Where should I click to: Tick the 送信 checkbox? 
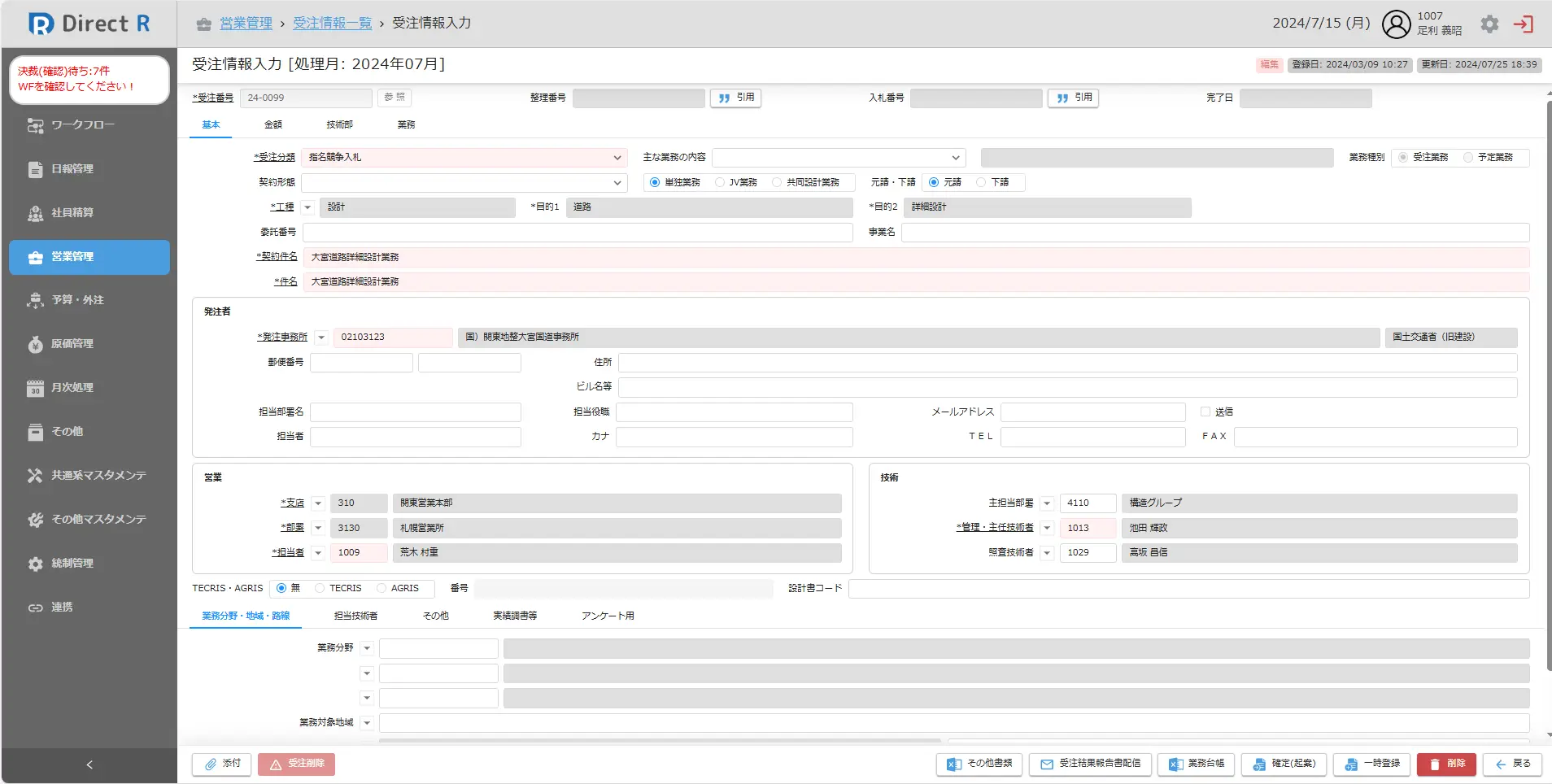(1205, 412)
